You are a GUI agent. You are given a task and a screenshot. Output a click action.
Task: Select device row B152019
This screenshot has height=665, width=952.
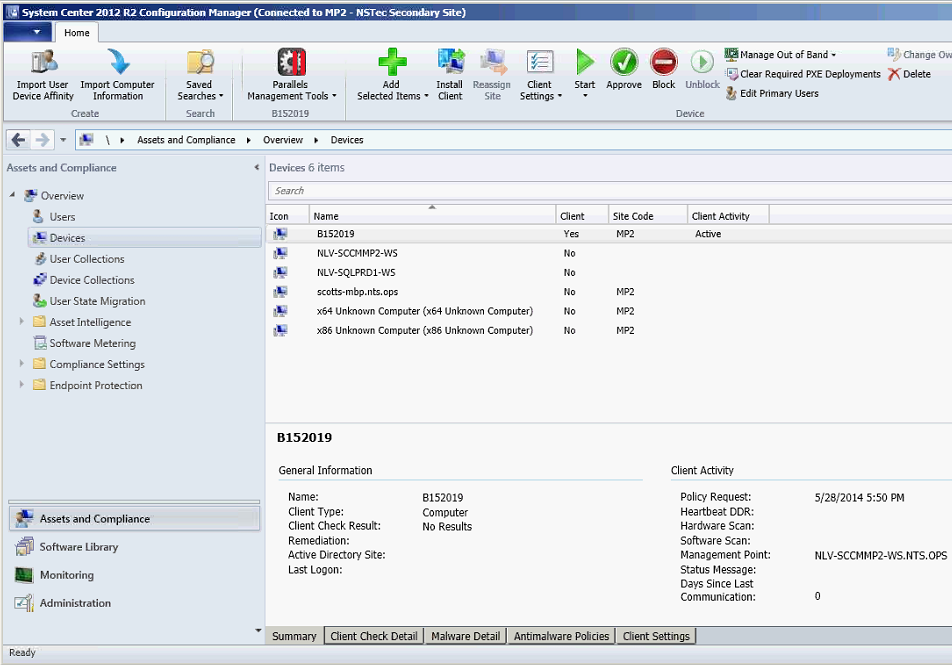(x=609, y=234)
